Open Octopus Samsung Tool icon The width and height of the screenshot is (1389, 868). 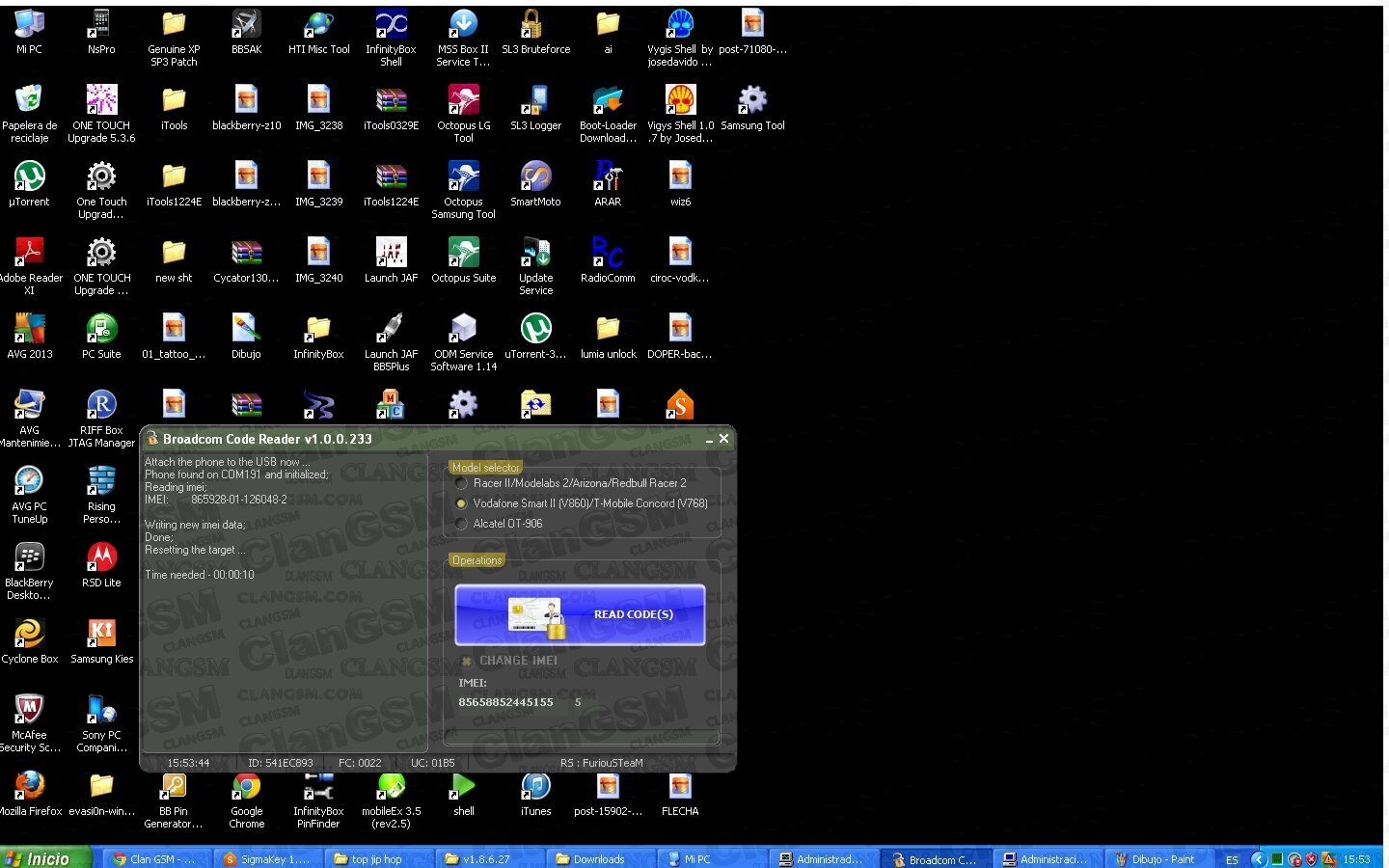tap(463, 190)
